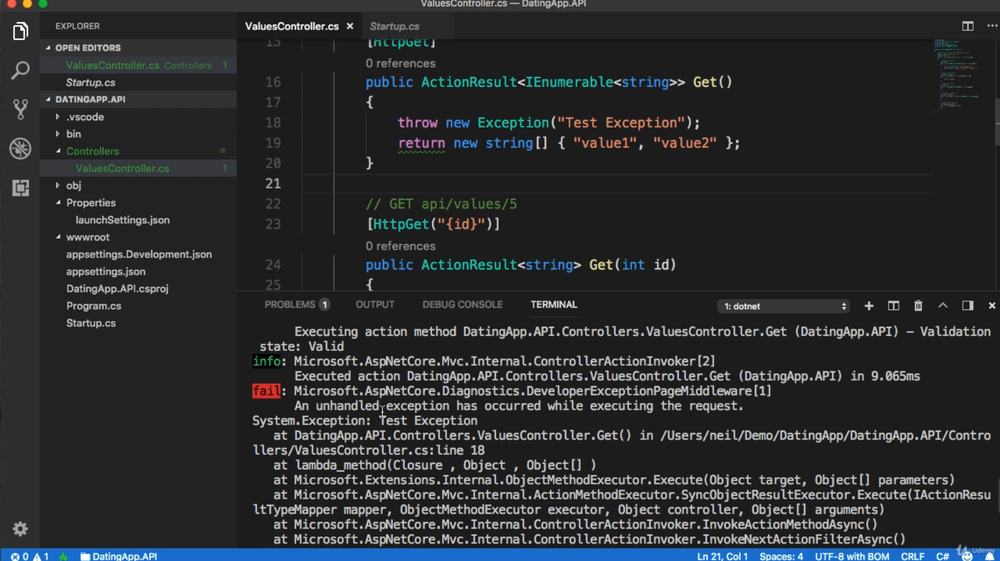Click Ln 21, Col 1 in status bar
1000x561 pixels.
[723, 556]
